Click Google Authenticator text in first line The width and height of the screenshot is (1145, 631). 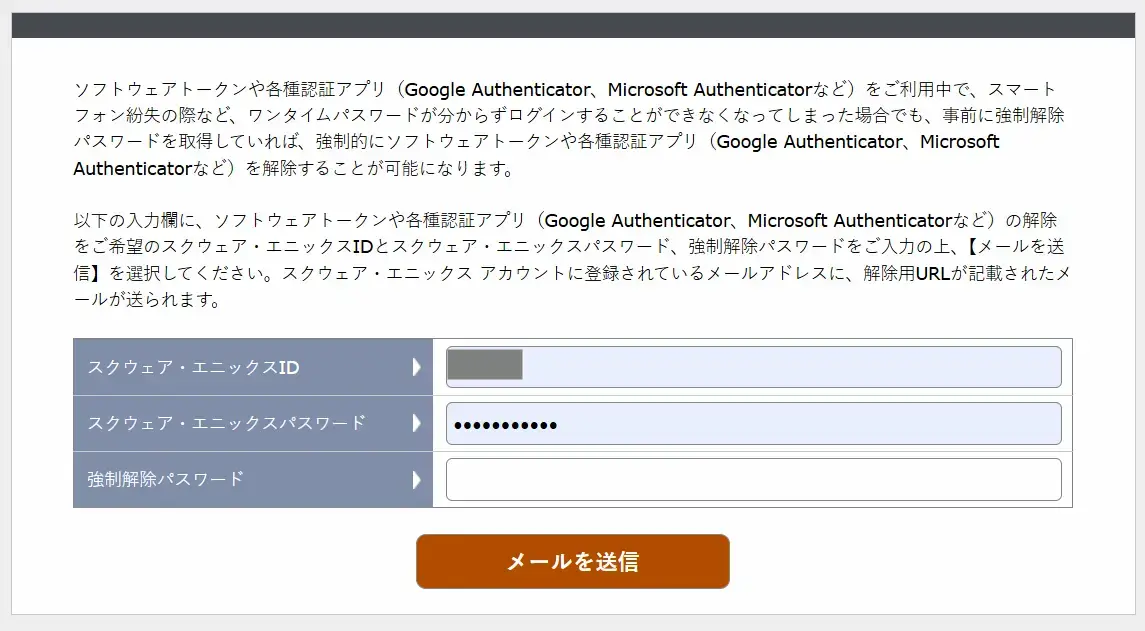pos(497,90)
